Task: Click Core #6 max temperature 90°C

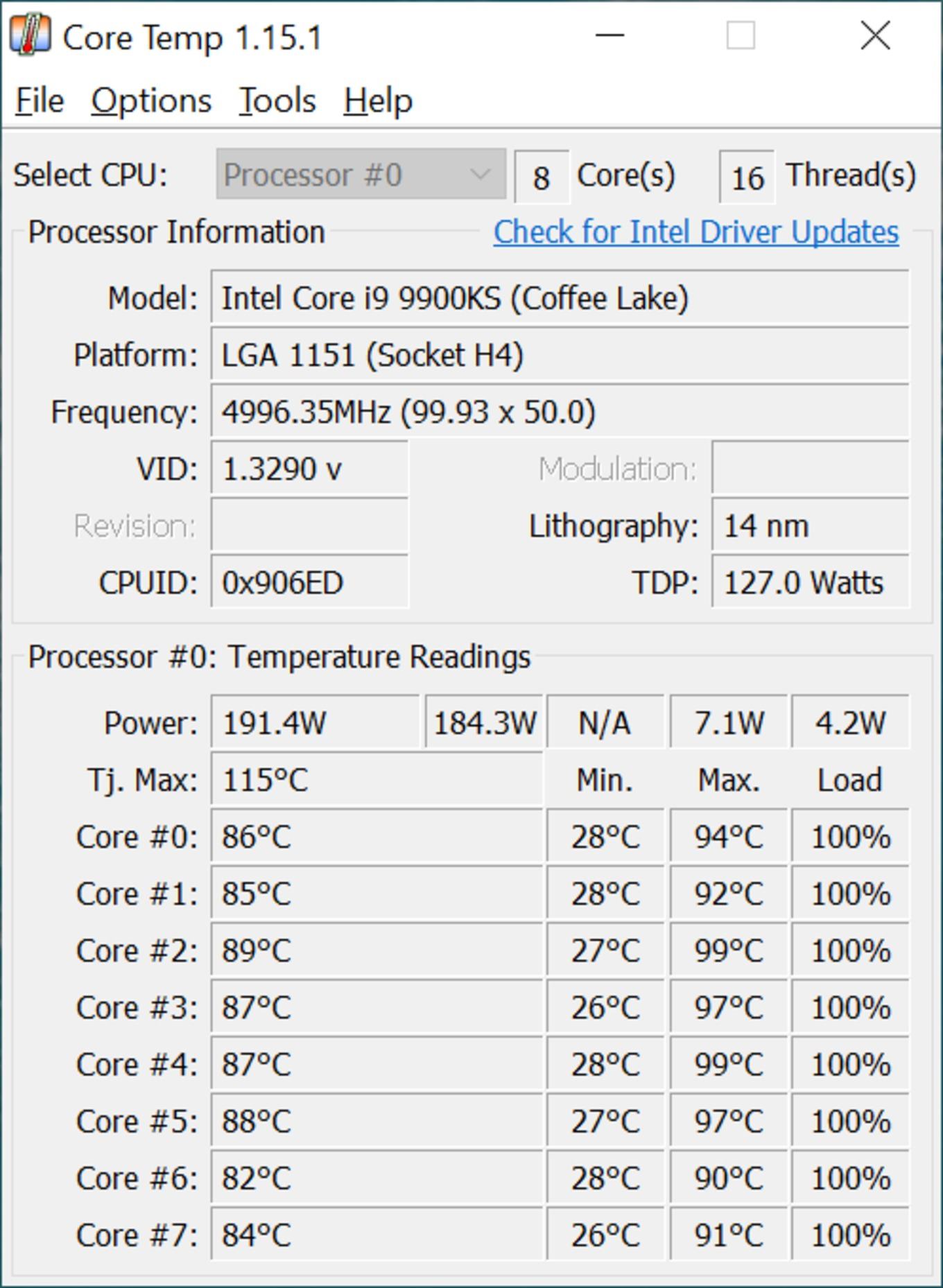Action: pos(729,1178)
